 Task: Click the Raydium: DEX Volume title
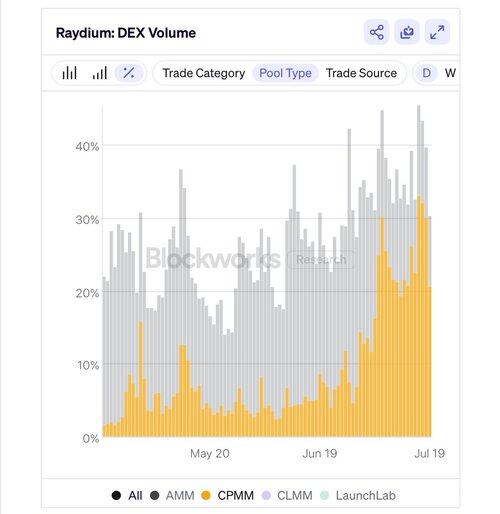coord(126,33)
